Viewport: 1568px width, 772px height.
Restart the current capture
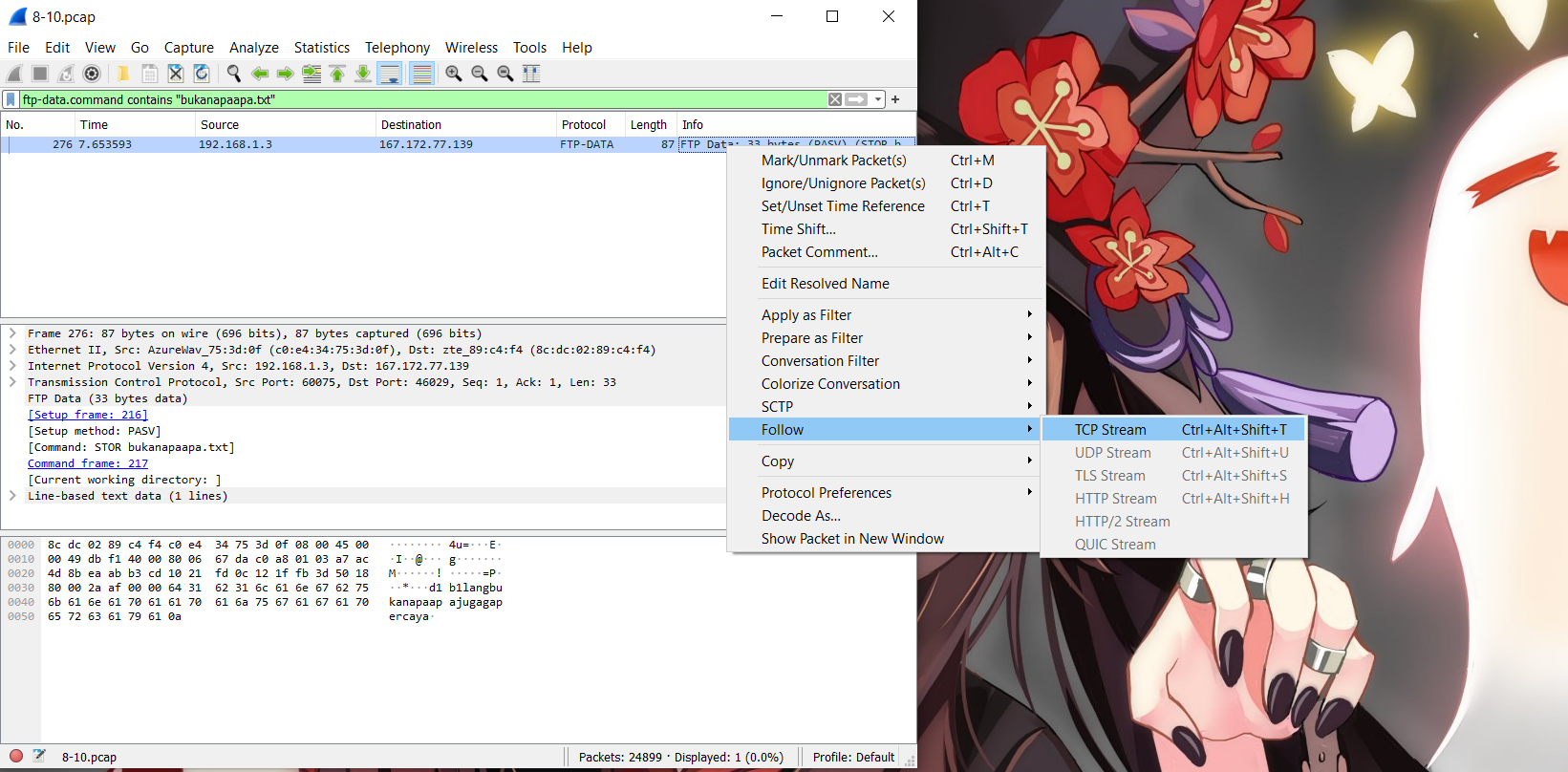pos(66,74)
